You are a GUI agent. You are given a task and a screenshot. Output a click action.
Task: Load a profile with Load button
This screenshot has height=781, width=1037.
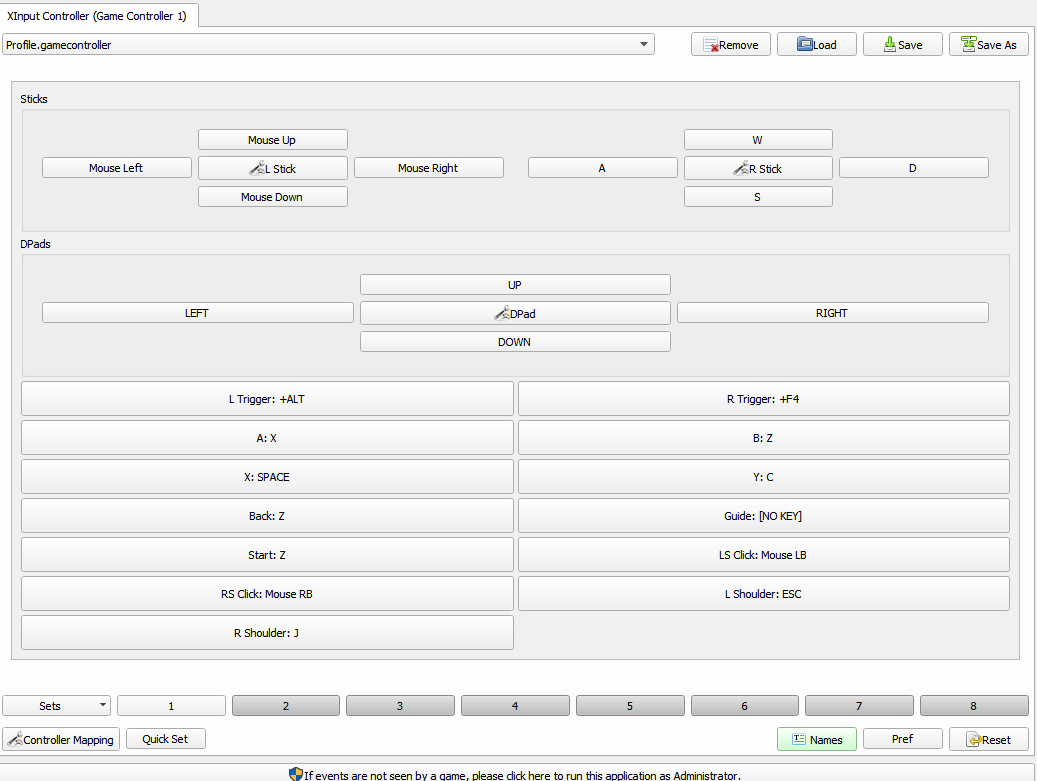click(x=816, y=44)
